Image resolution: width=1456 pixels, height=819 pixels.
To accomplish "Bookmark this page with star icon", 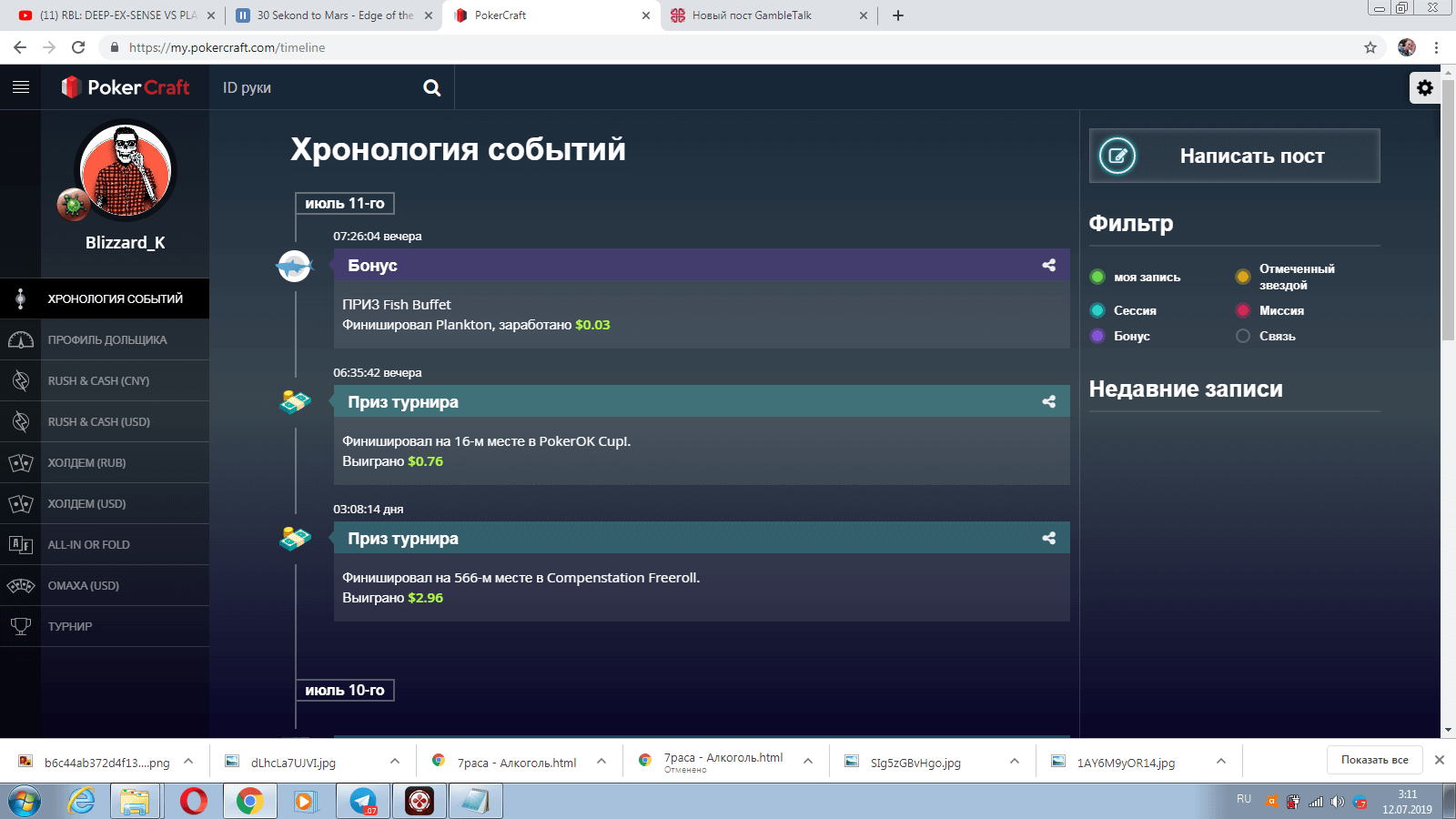I will click(1370, 47).
